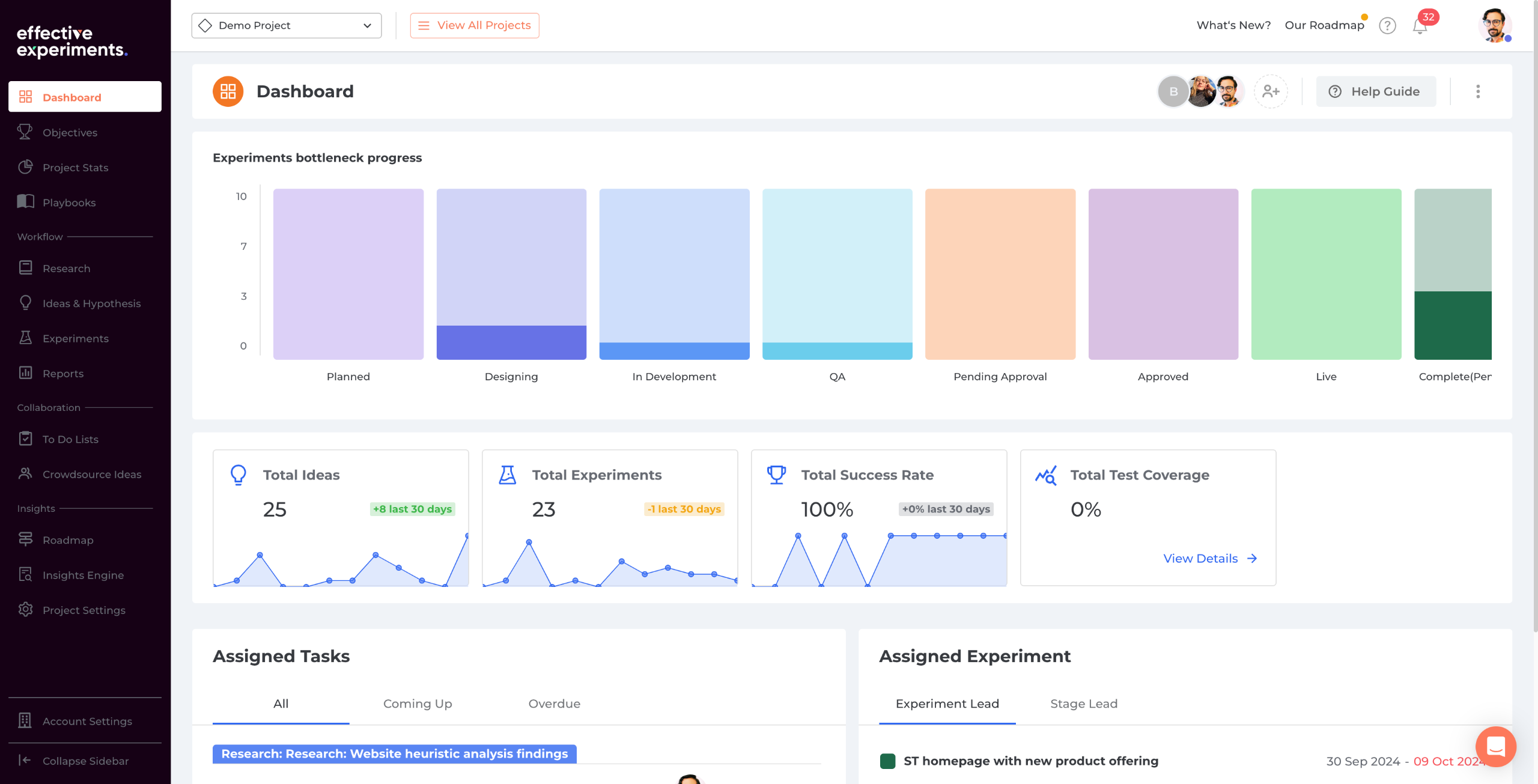This screenshot has height=784, width=1538.
Task: Open the three-dot dashboard options menu
Action: click(x=1478, y=91)
